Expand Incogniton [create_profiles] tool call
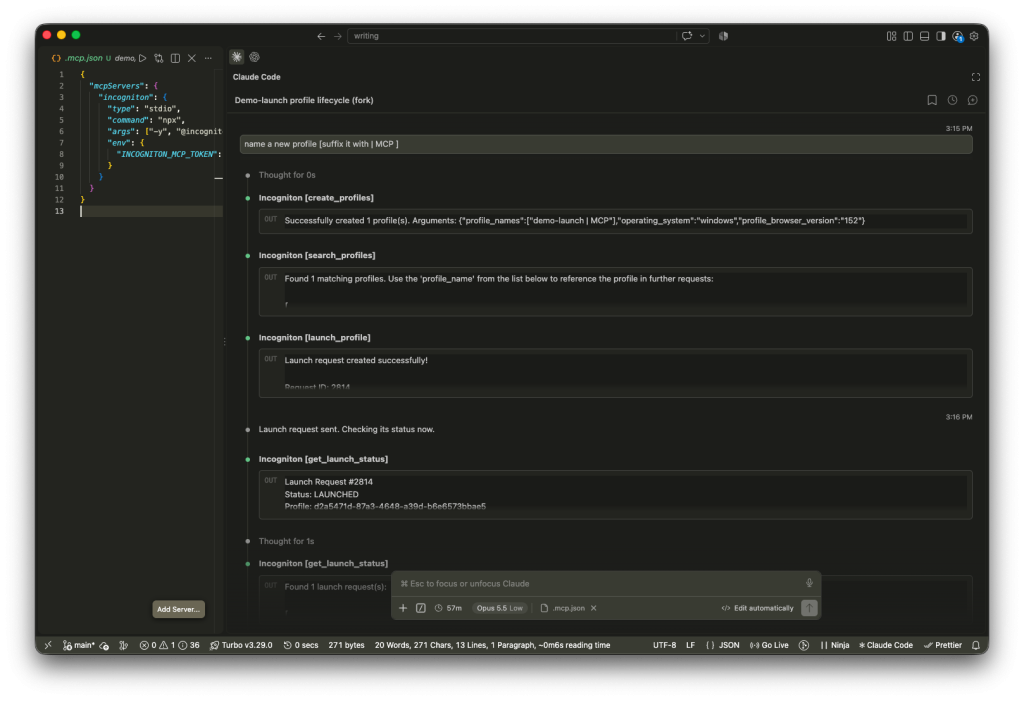This screenshot has height=701, width=1024. coord(316,198)
